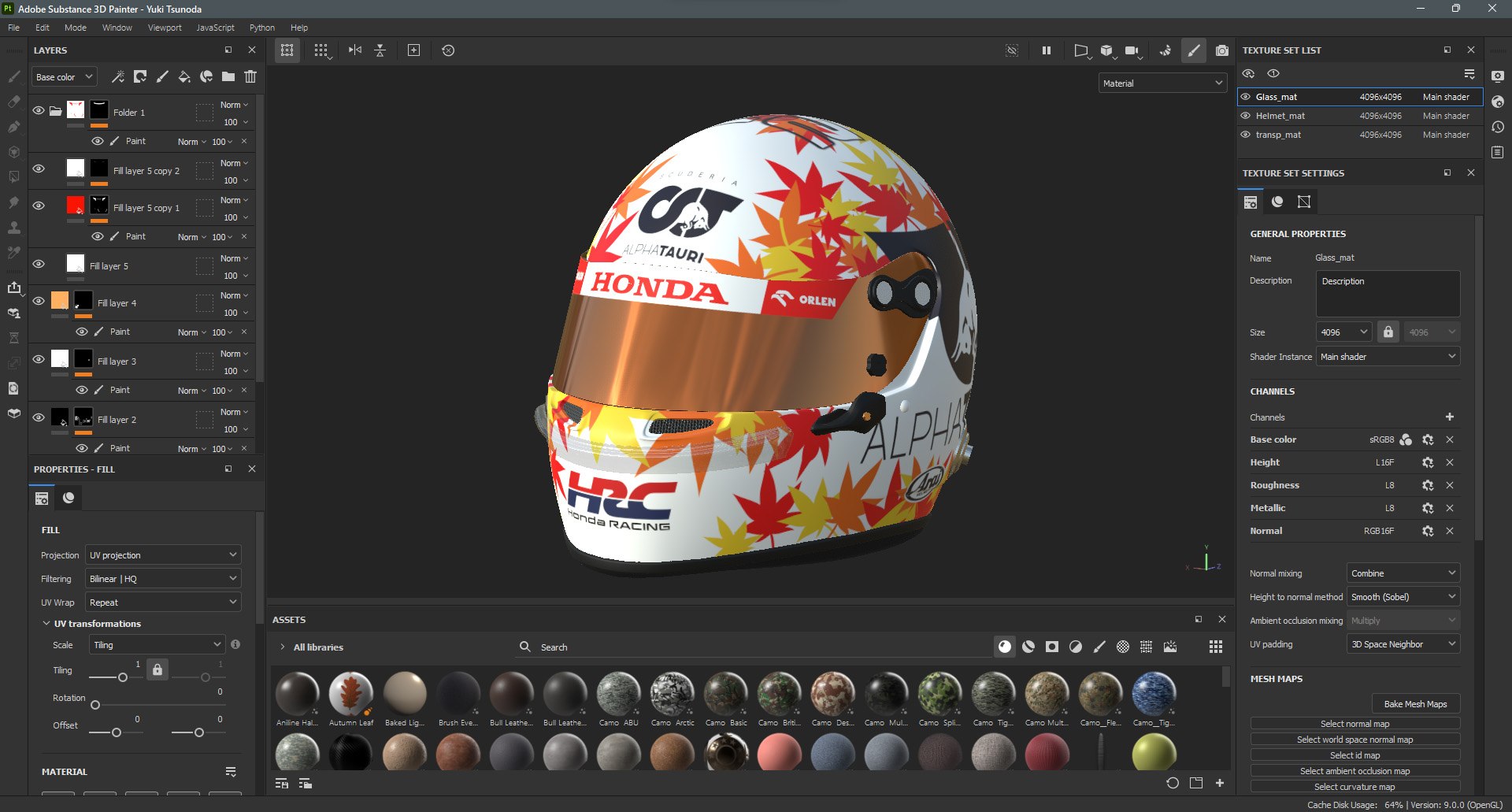
Task: Add a fill layer in Layers panel
Action: pos(184,76)
